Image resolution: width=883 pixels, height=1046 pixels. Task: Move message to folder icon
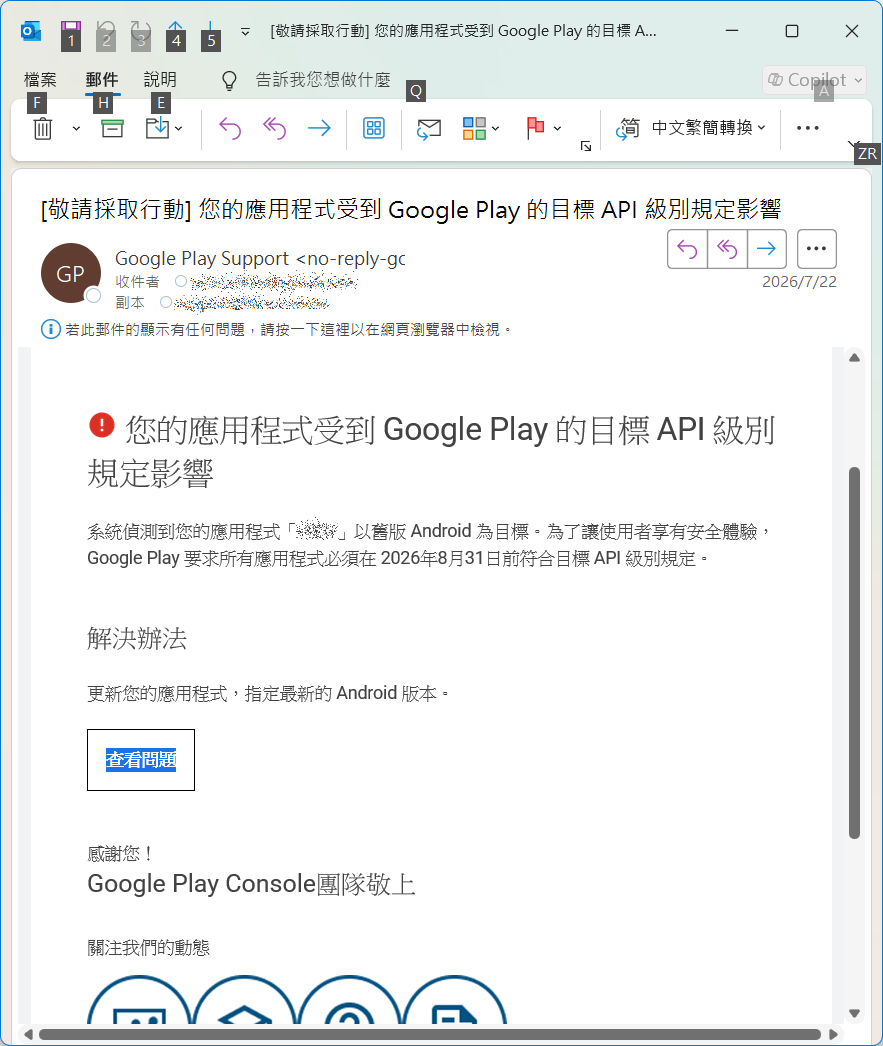pyautogui.click(x=157, y=128)
